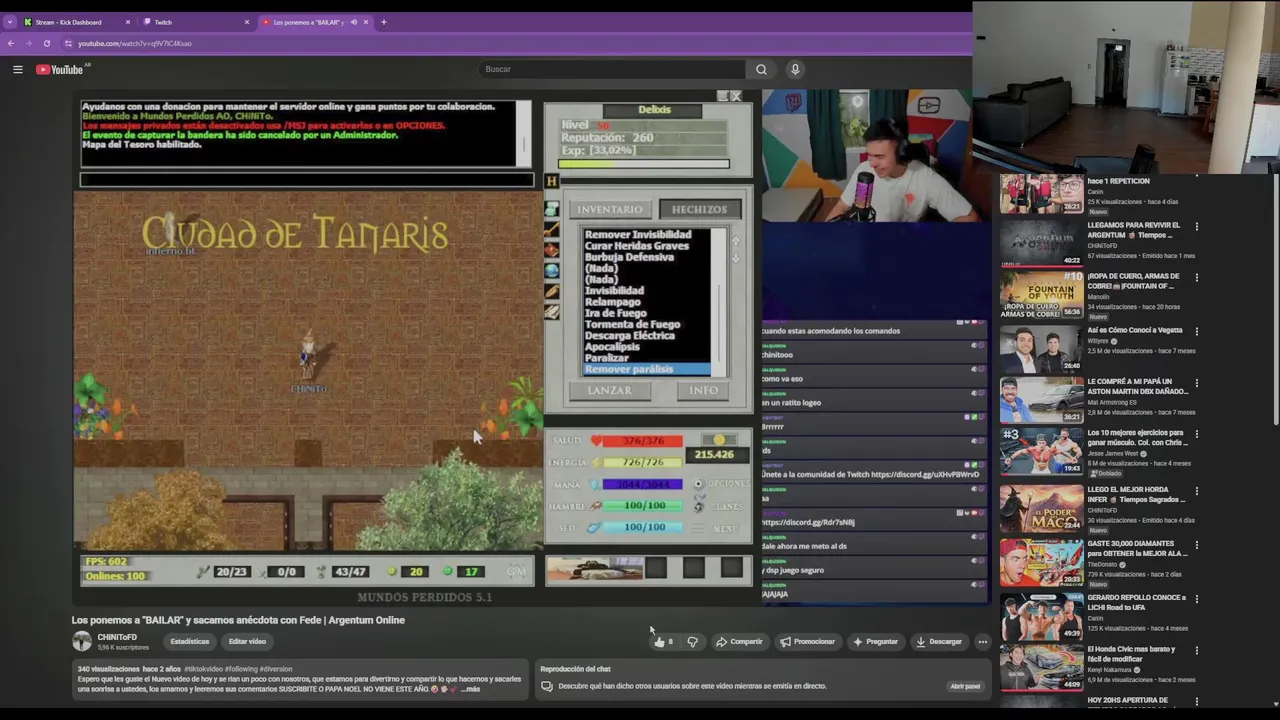Image resolution: width=1280 pixels, height=720 pixels.
Task: Go to YouTube home via logo
Action: pyautogui.click(x=60, y=69)
